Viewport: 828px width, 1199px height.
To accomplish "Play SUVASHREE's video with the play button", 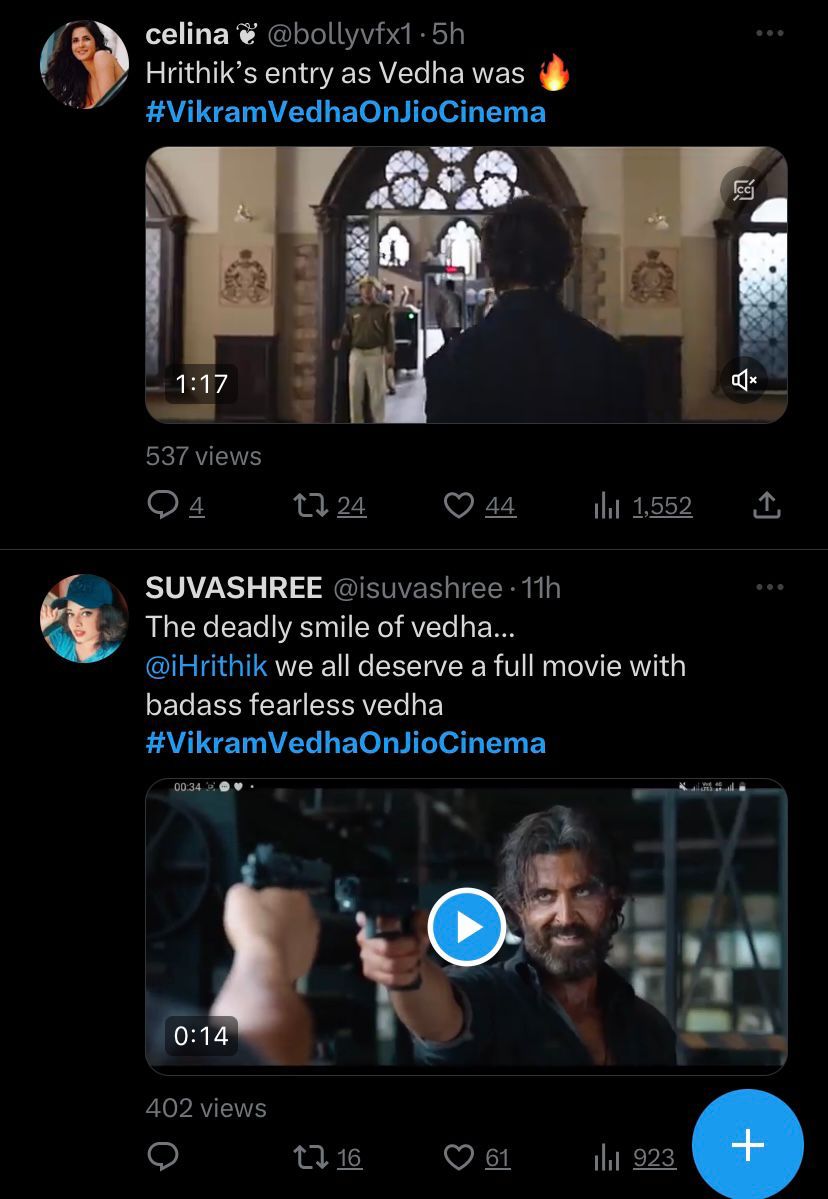I will [x=465, y=928].
